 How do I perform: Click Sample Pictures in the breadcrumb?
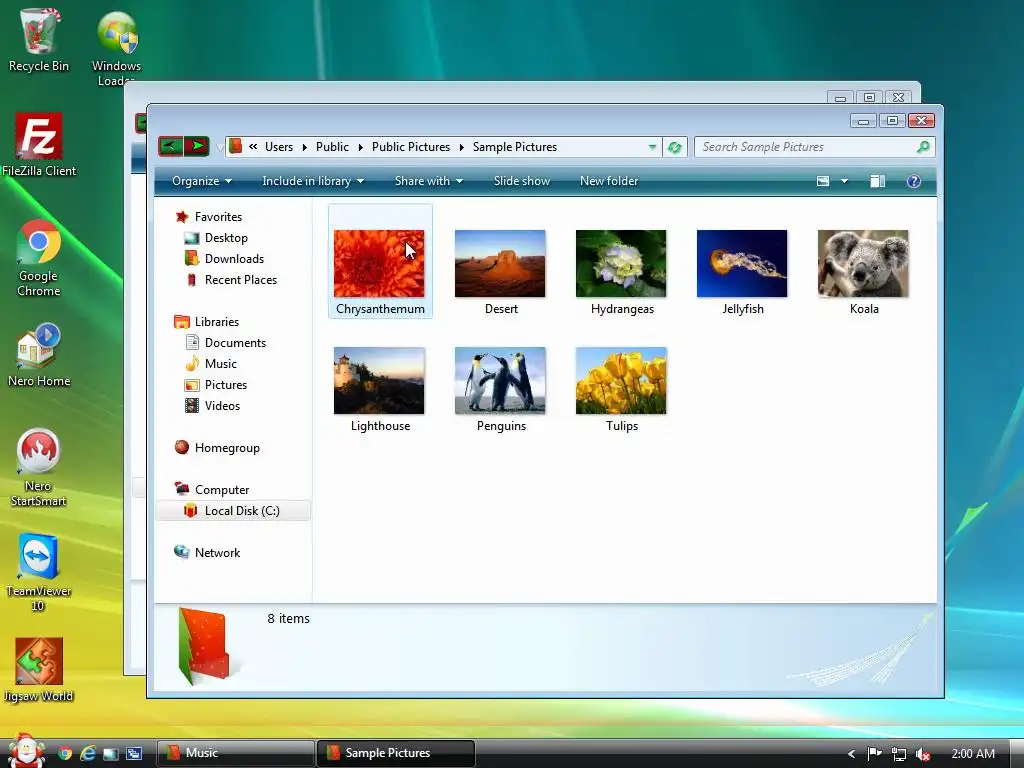(x=515, y=147)
